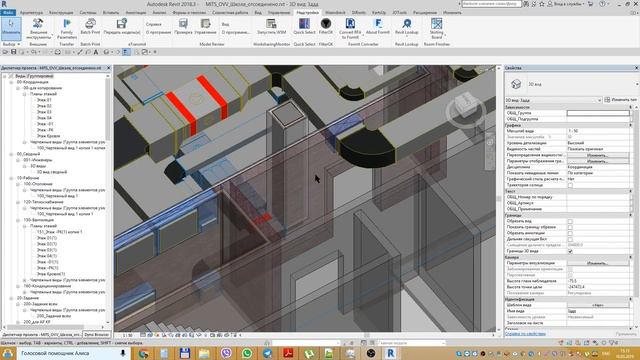
Task: Open Viber from the taskbar
Action: [x=226, y=353]
